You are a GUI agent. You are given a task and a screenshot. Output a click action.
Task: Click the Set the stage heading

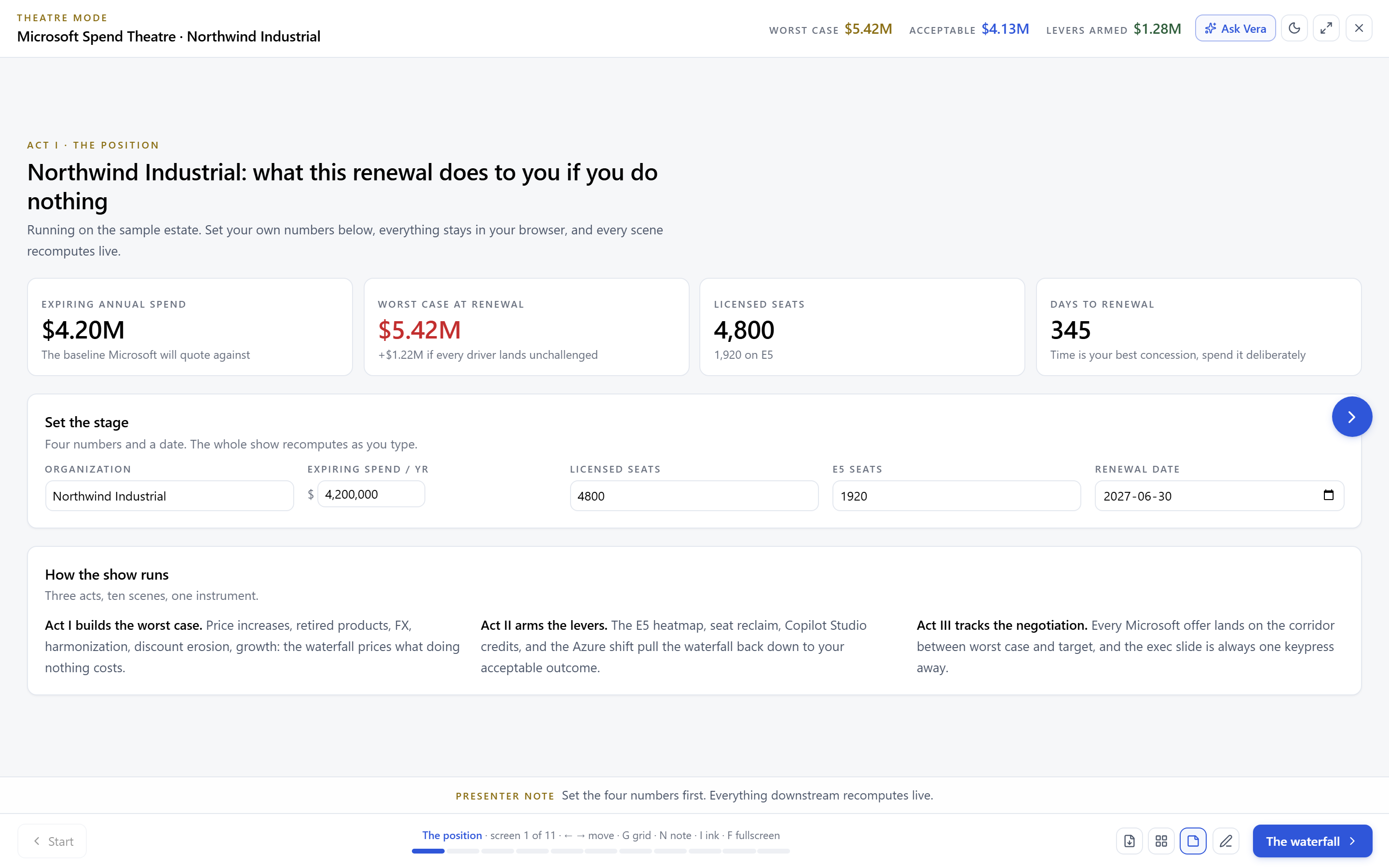tap(87, 422)
